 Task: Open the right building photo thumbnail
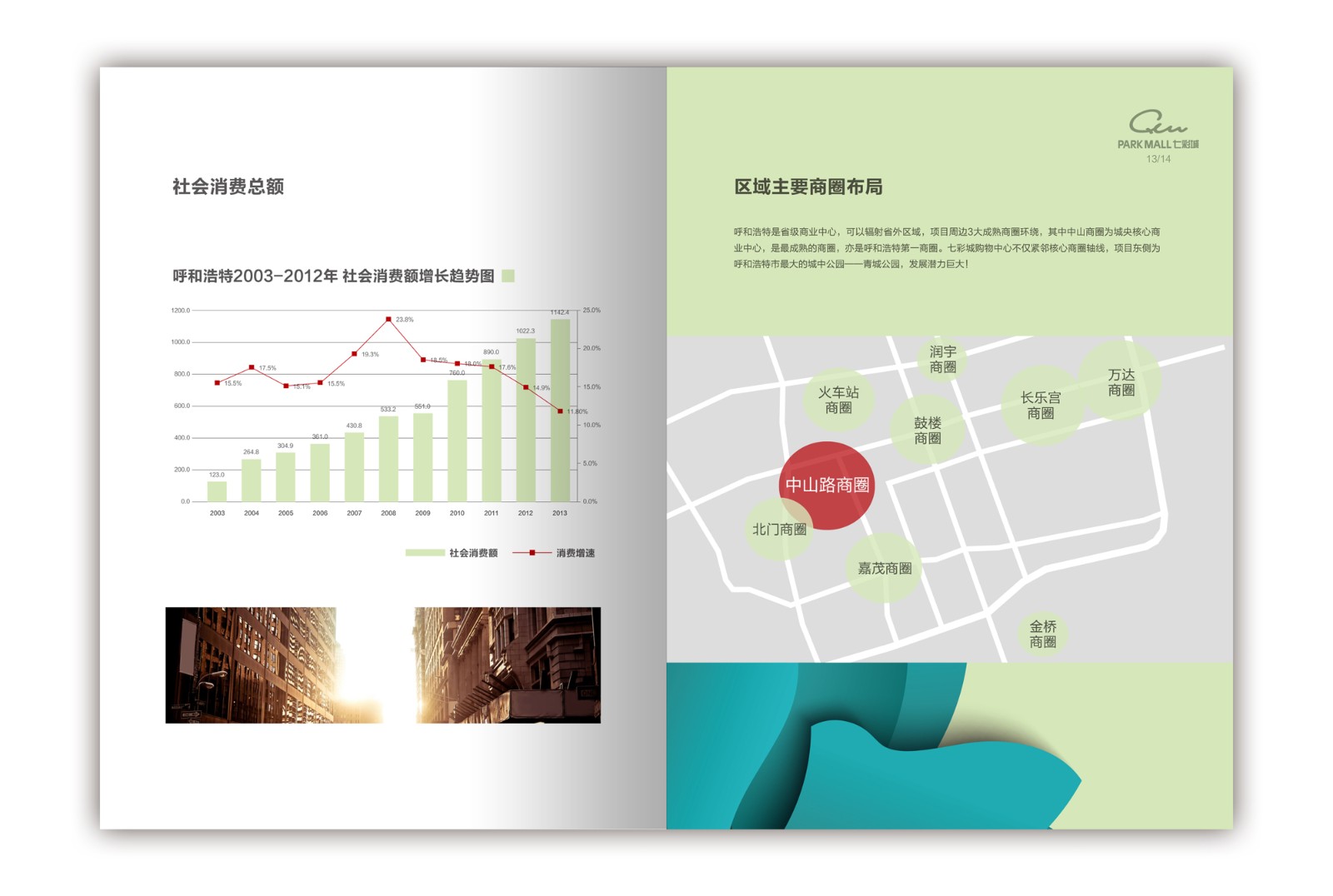507,665
